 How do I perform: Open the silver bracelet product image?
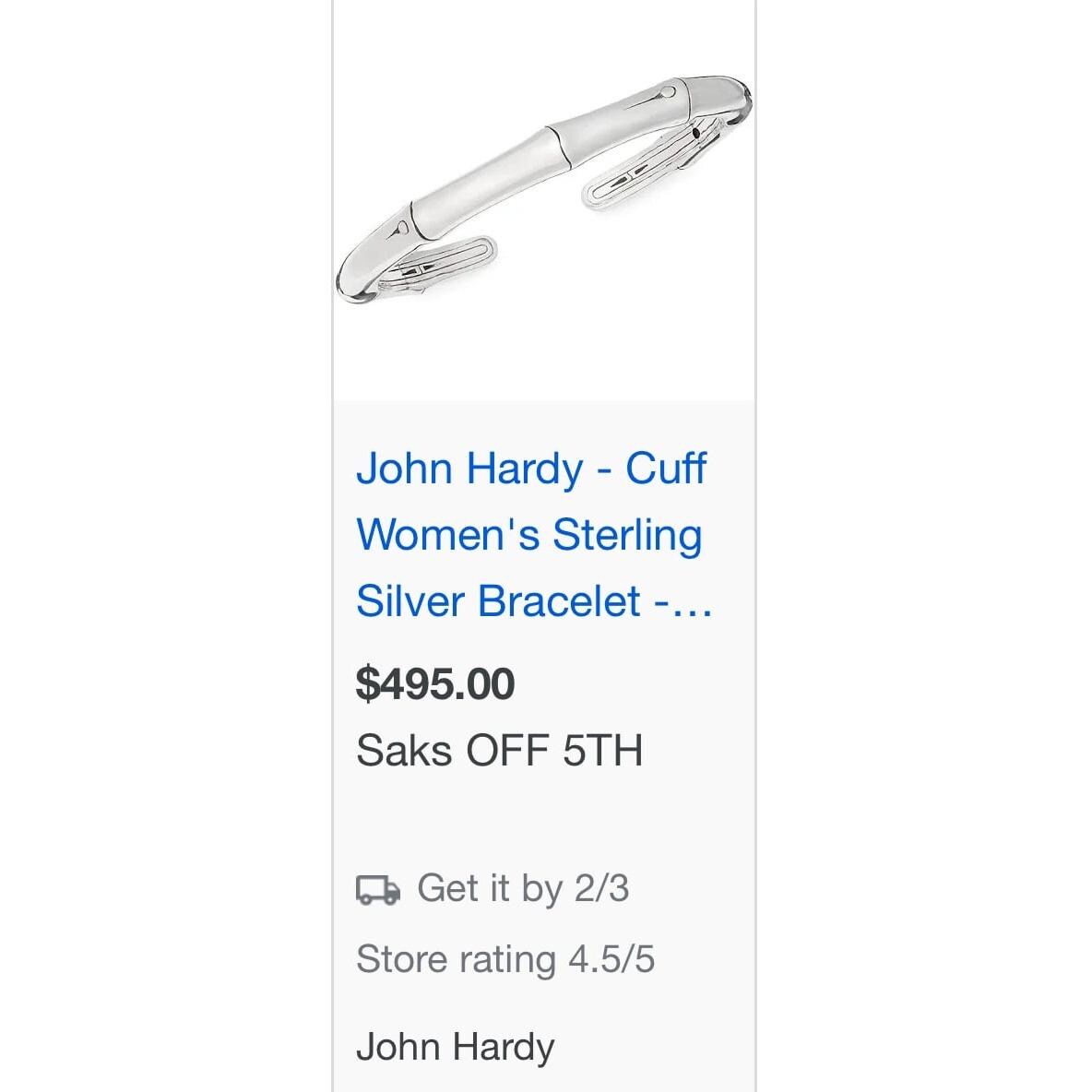coord(544,189)
